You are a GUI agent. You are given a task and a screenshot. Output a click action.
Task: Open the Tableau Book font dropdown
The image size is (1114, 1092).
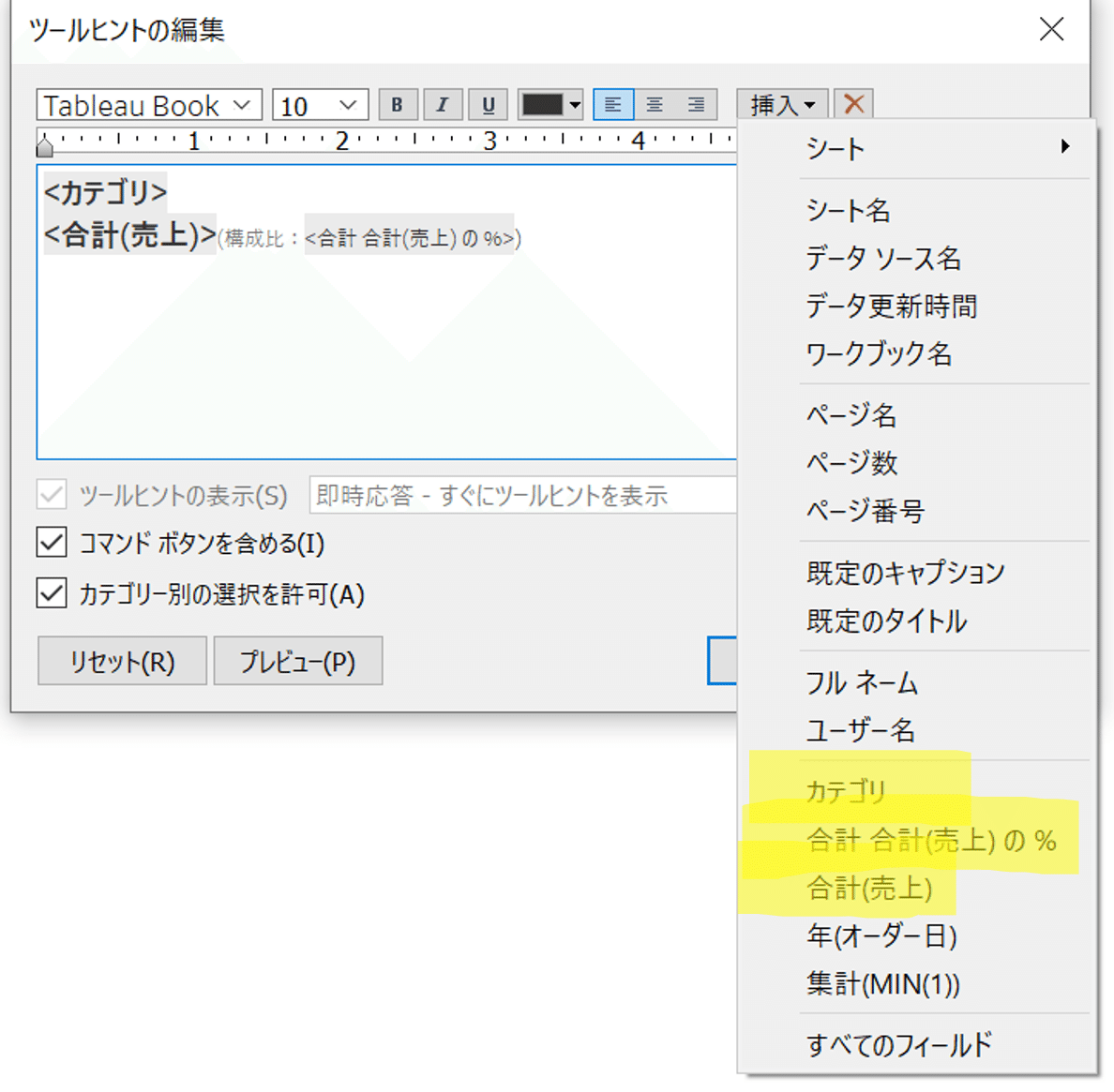149,105
